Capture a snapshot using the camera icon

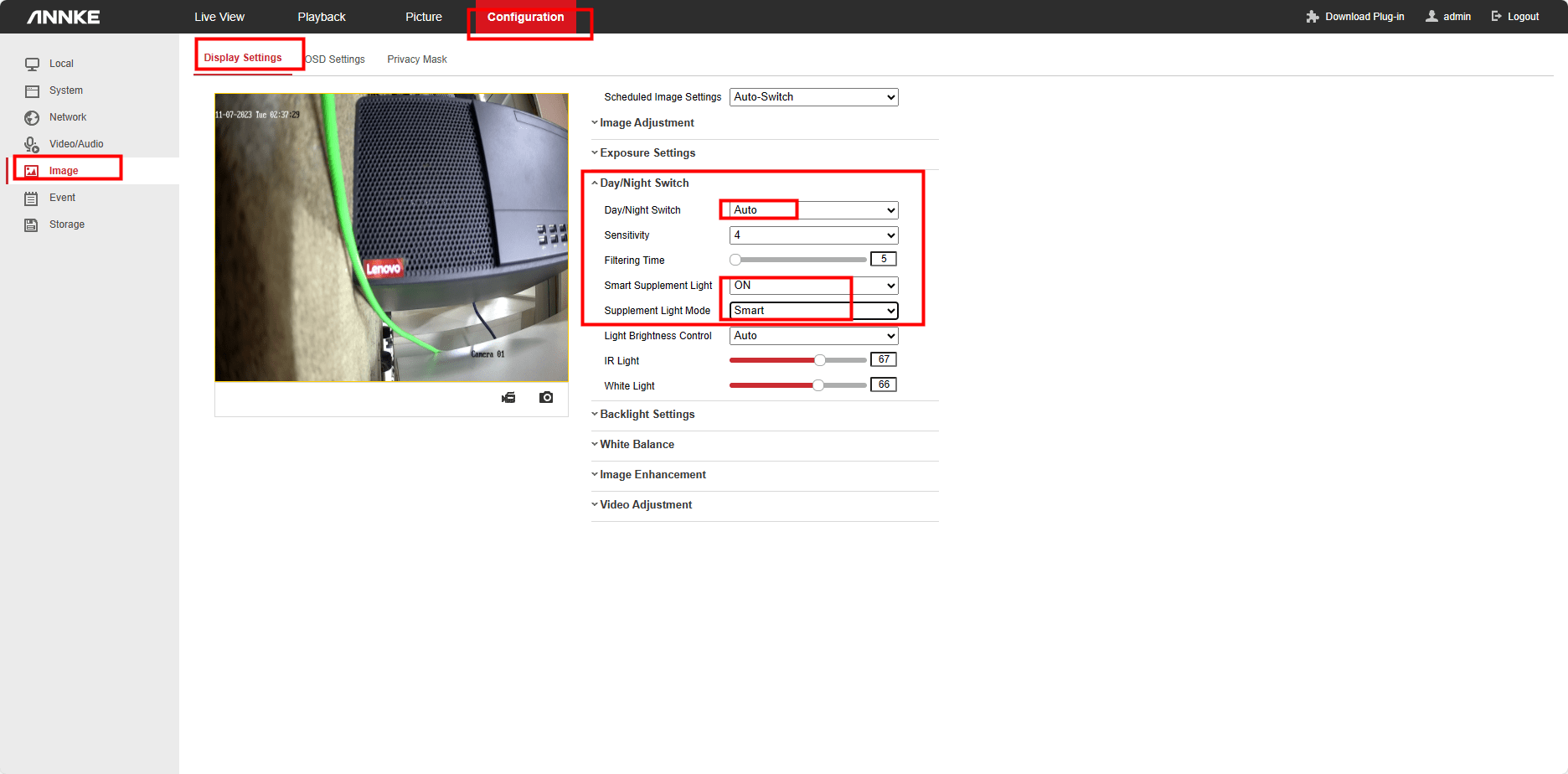546,397
